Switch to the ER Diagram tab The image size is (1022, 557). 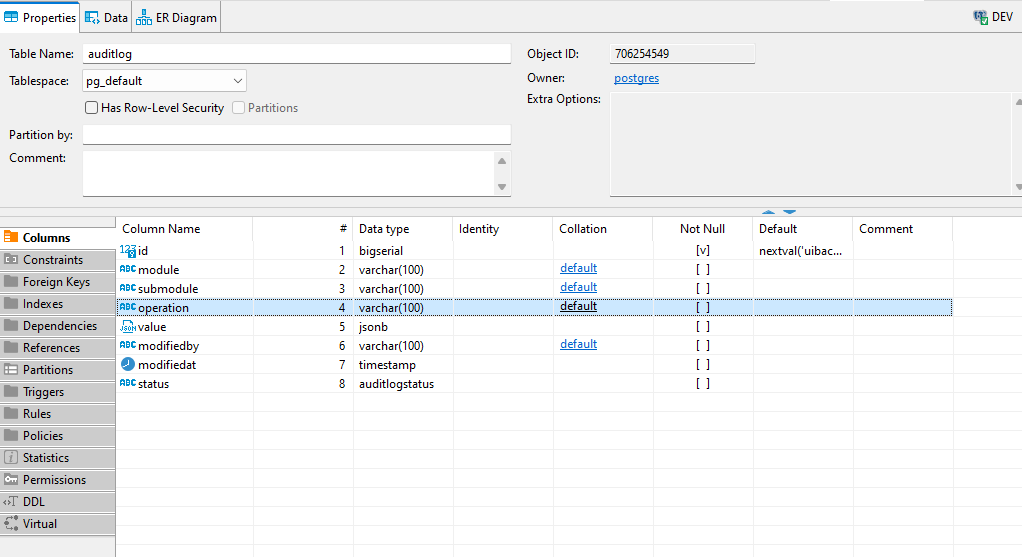(176, 17)
